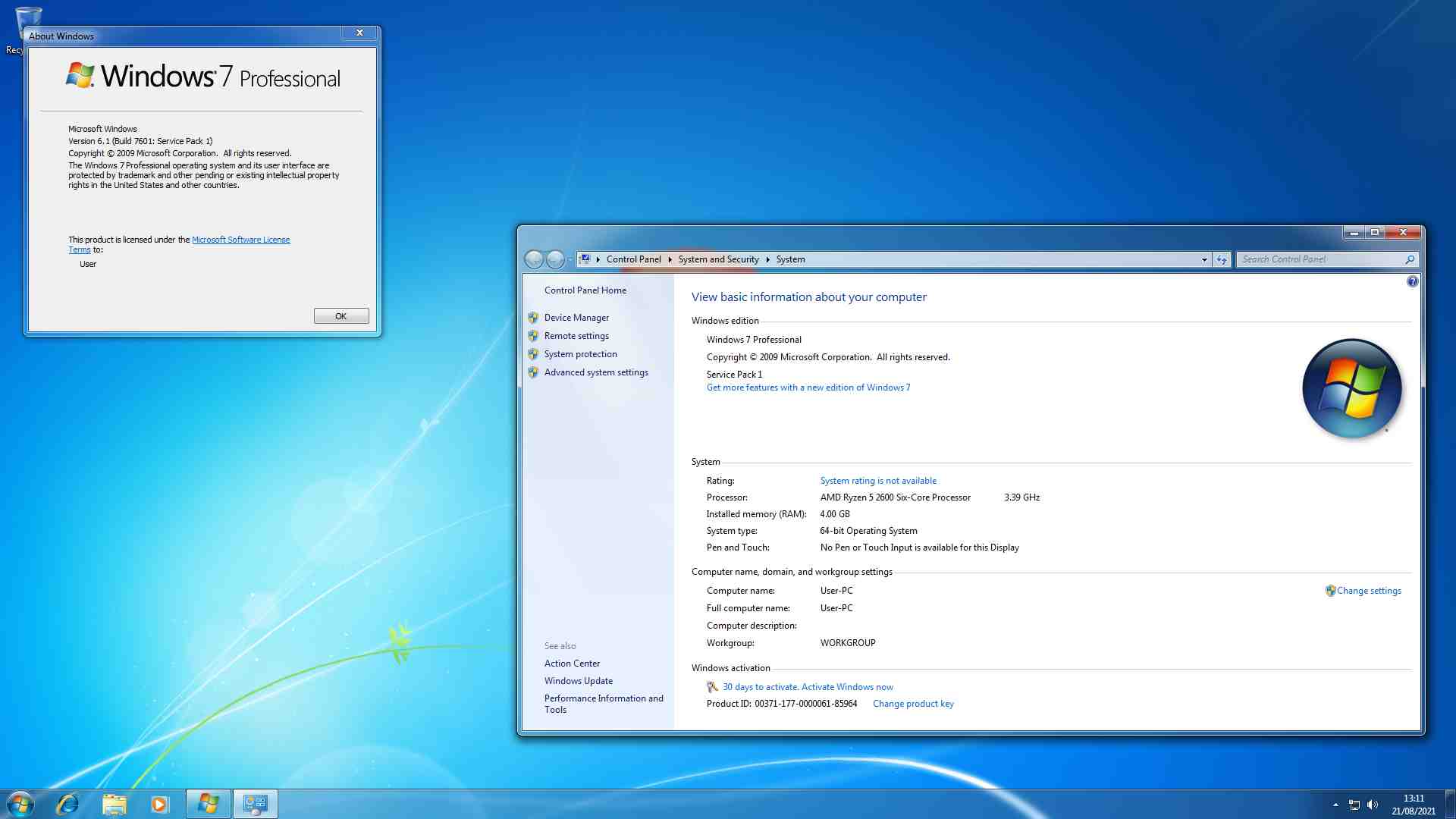Click Change product key link
Image resolution: width=1456 pixels, height=819 pixels.
pyautogui.click(x=913, y=704)
